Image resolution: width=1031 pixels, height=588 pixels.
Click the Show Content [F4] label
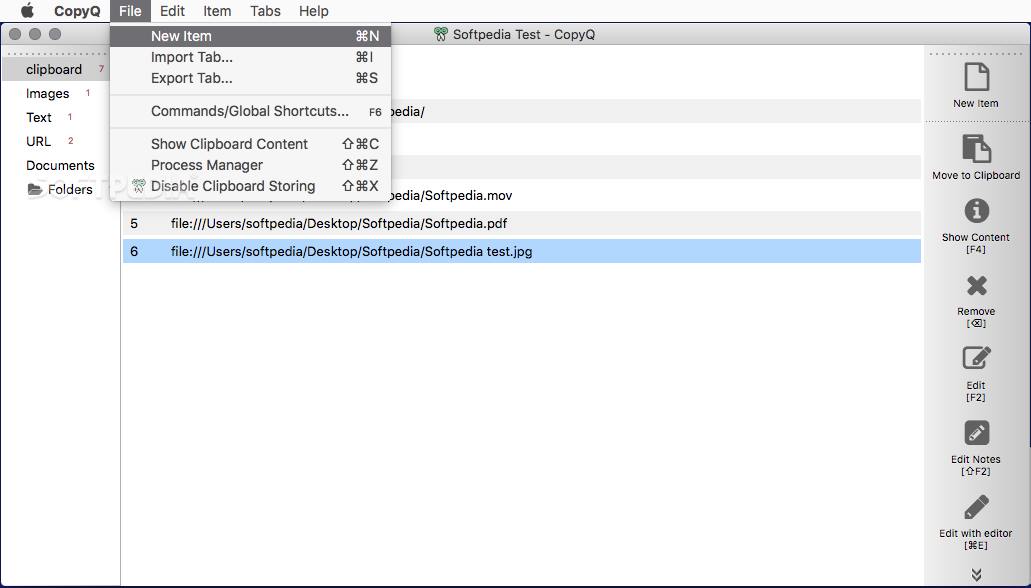point(976,243)
